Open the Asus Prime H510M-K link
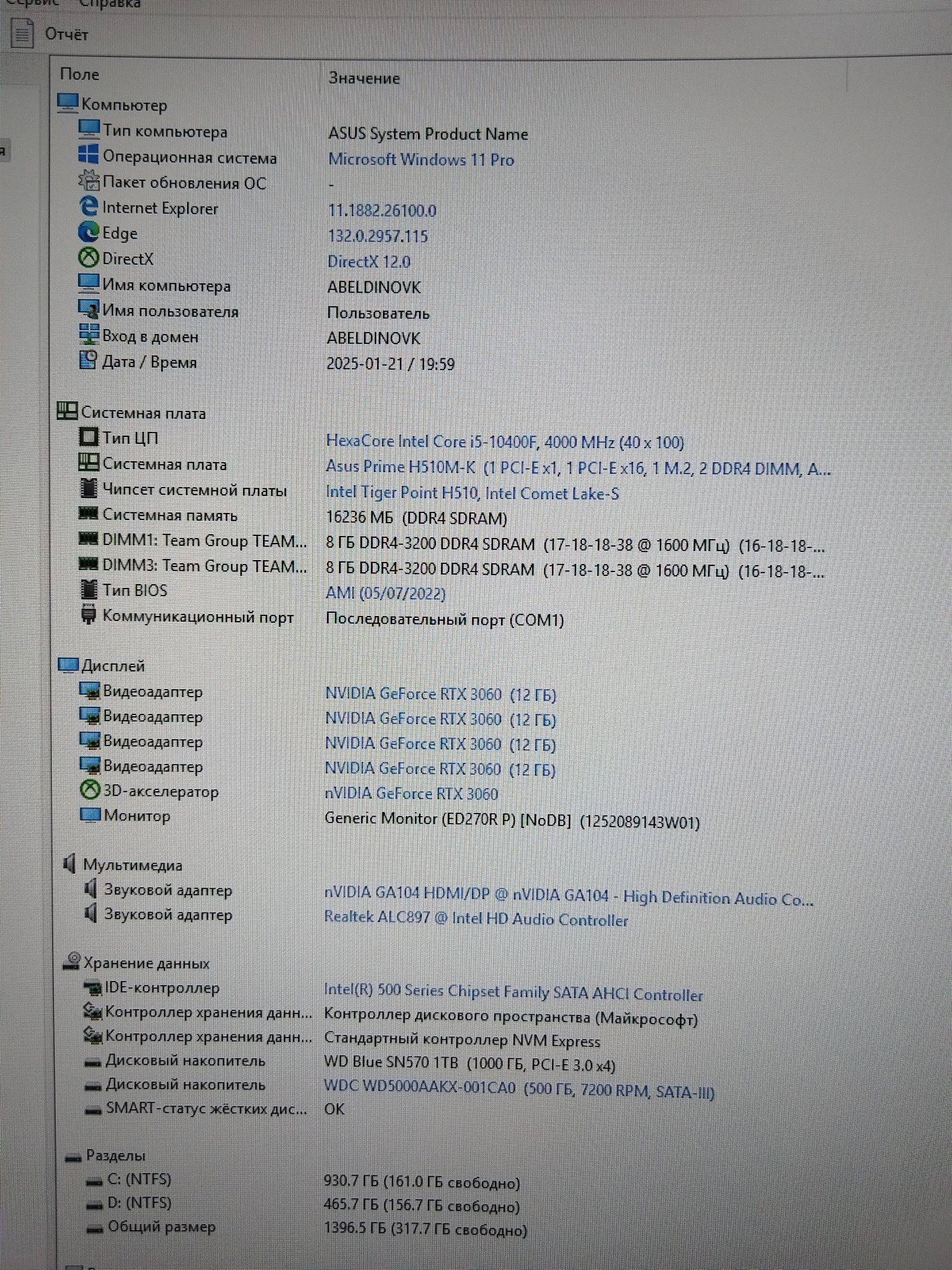The image size is (952, 1270). coord(578,469)
